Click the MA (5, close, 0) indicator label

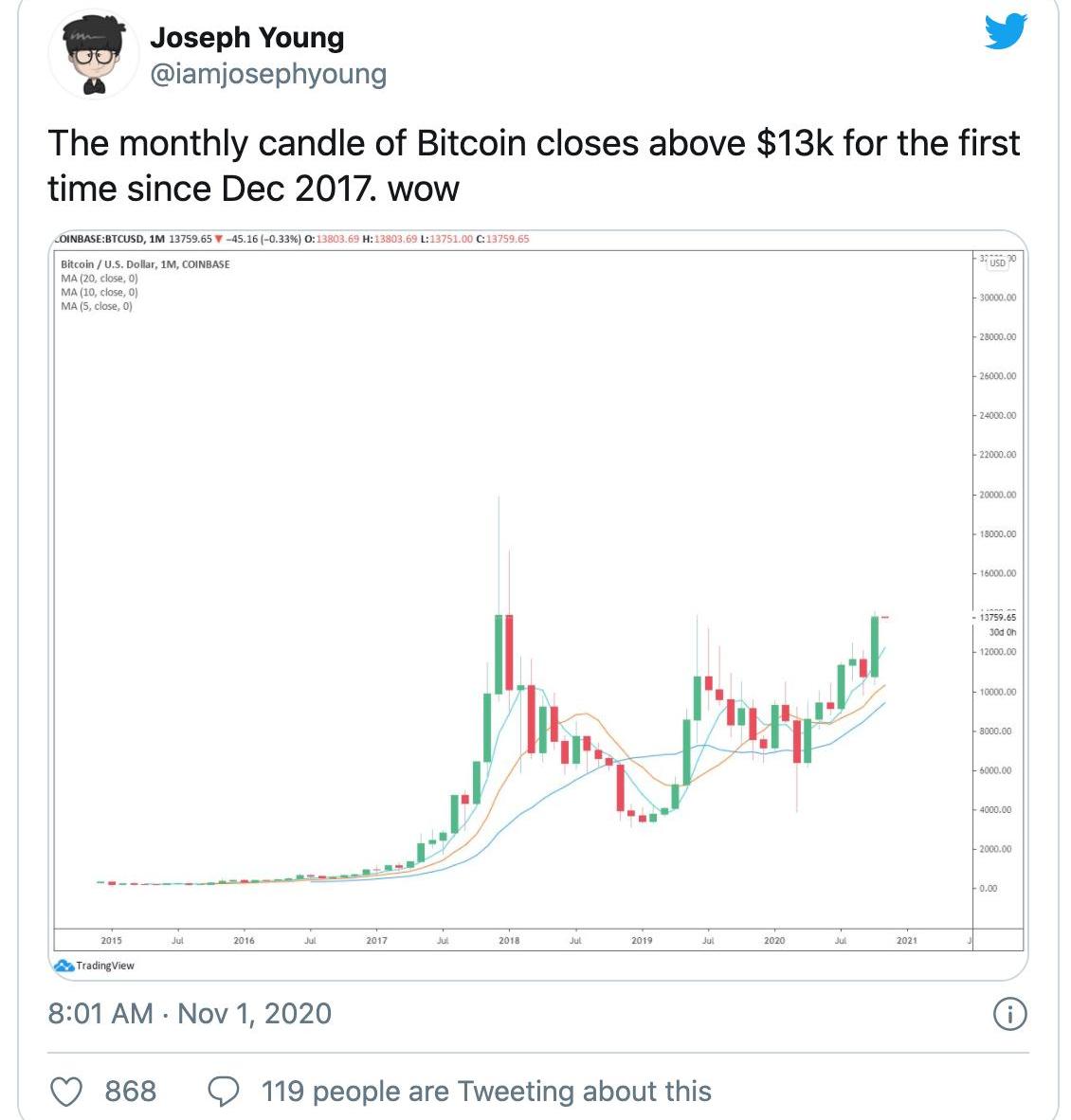pos(97,306)
